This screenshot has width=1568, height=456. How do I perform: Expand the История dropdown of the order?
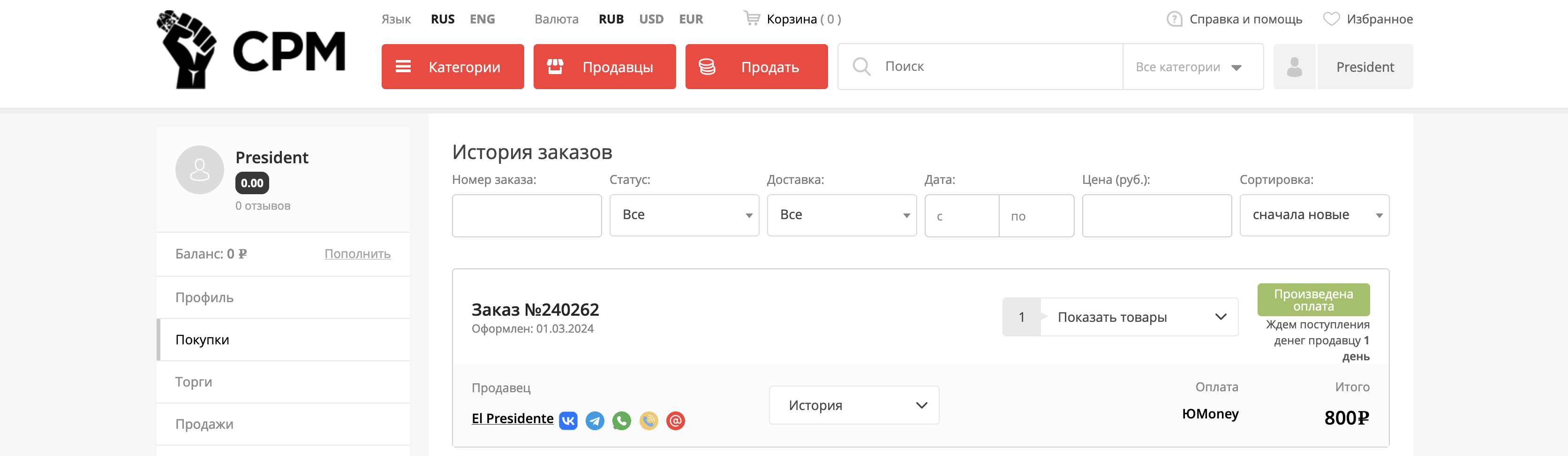854,405
